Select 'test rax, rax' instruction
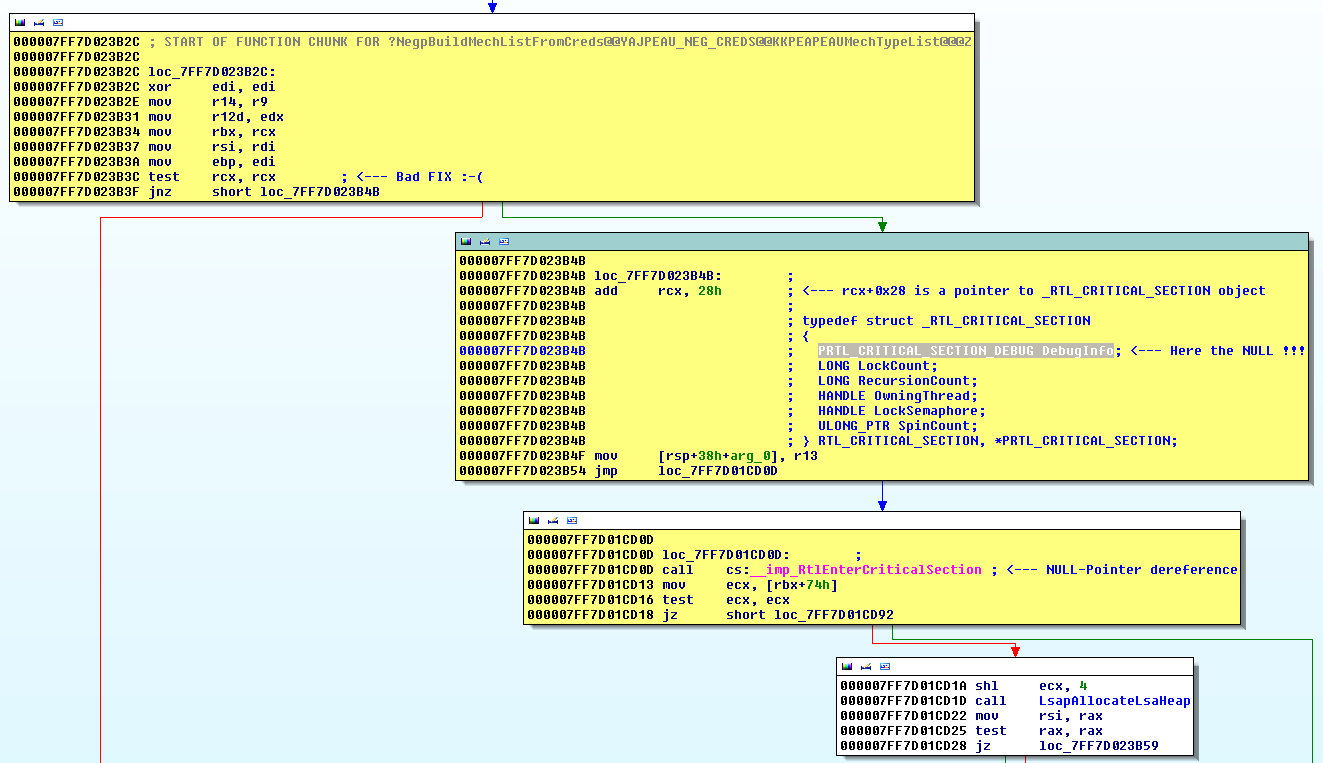1323x763 pixels. coord(1039,731)
